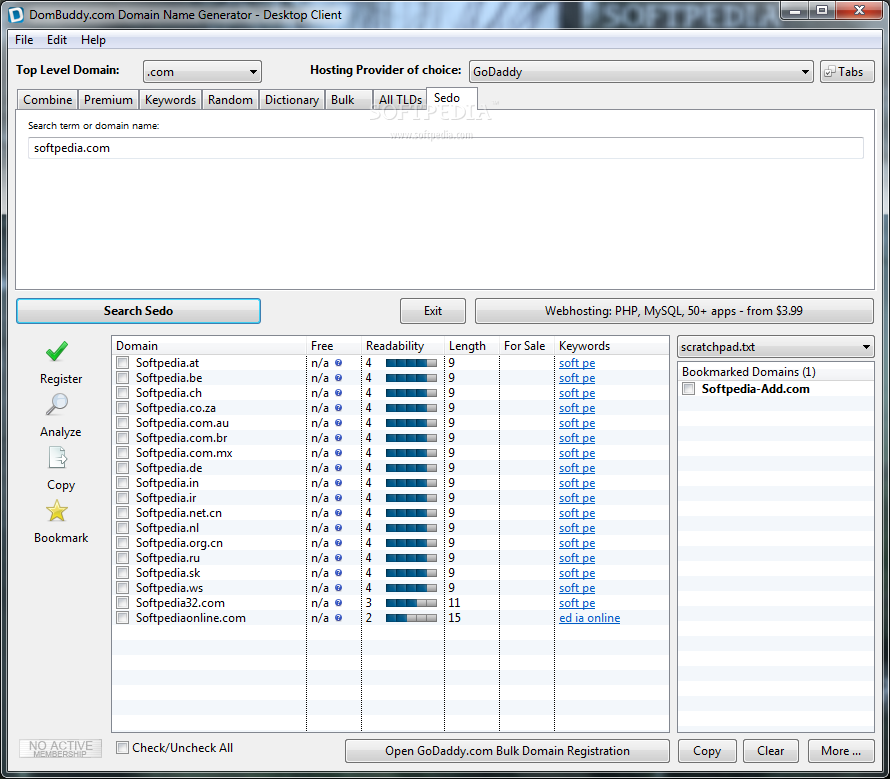The width and height of the screenshot is (890, 779).
Task: Click the info icon in Softpedia.net.cn row
Action: click(338, 513)
